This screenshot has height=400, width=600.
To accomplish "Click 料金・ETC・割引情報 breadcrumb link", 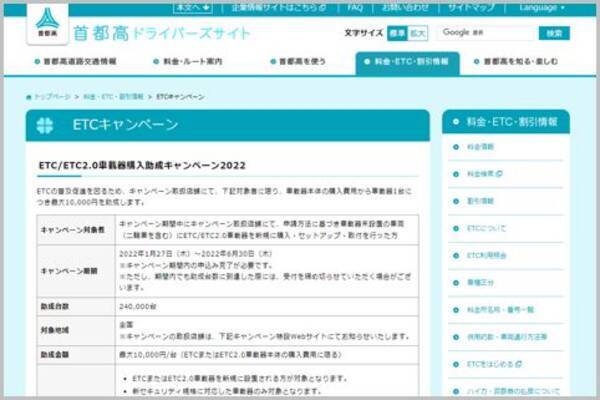I will [x=113, y=96].
